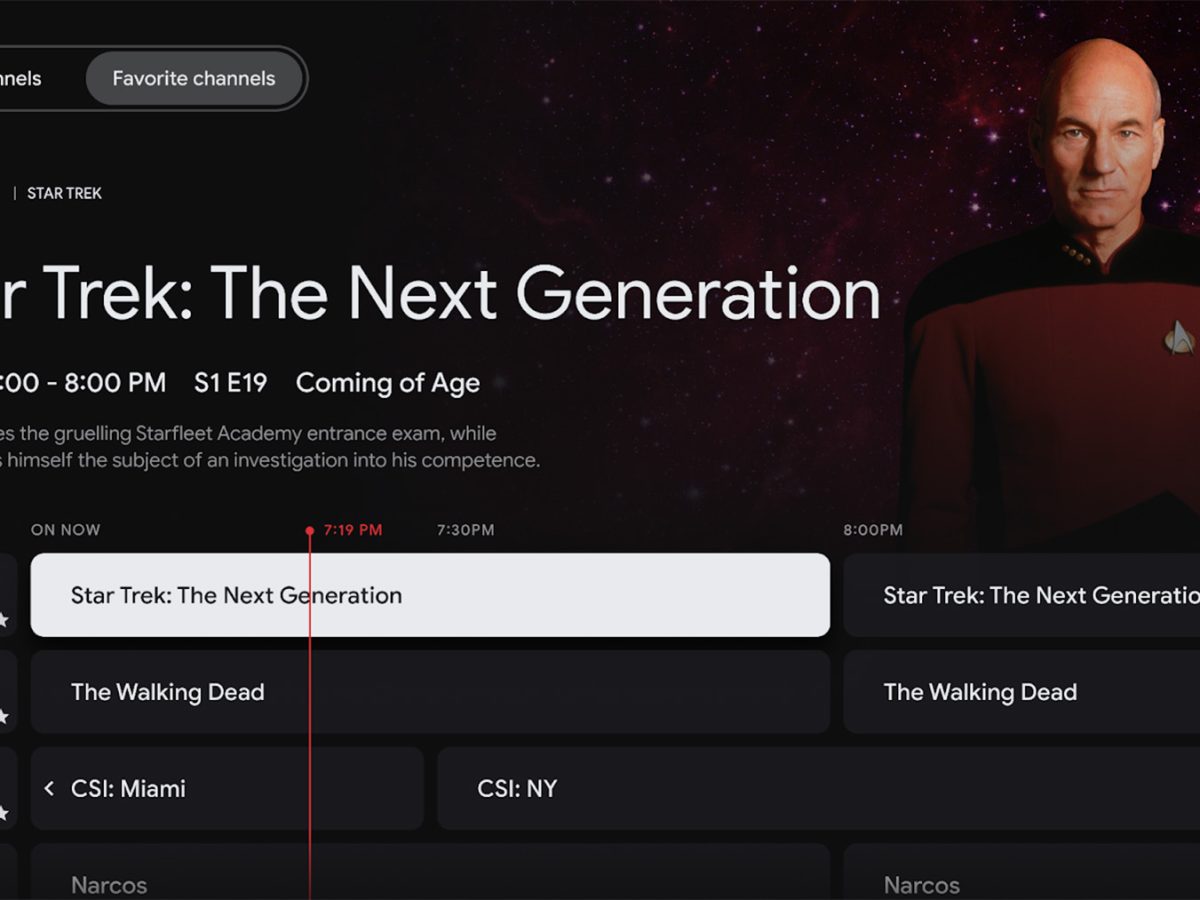Viewport: 1200px width, 900px height.
Task: Select The Walking Dead airing now
Action: pyautogui.click(x=430, y=692)
